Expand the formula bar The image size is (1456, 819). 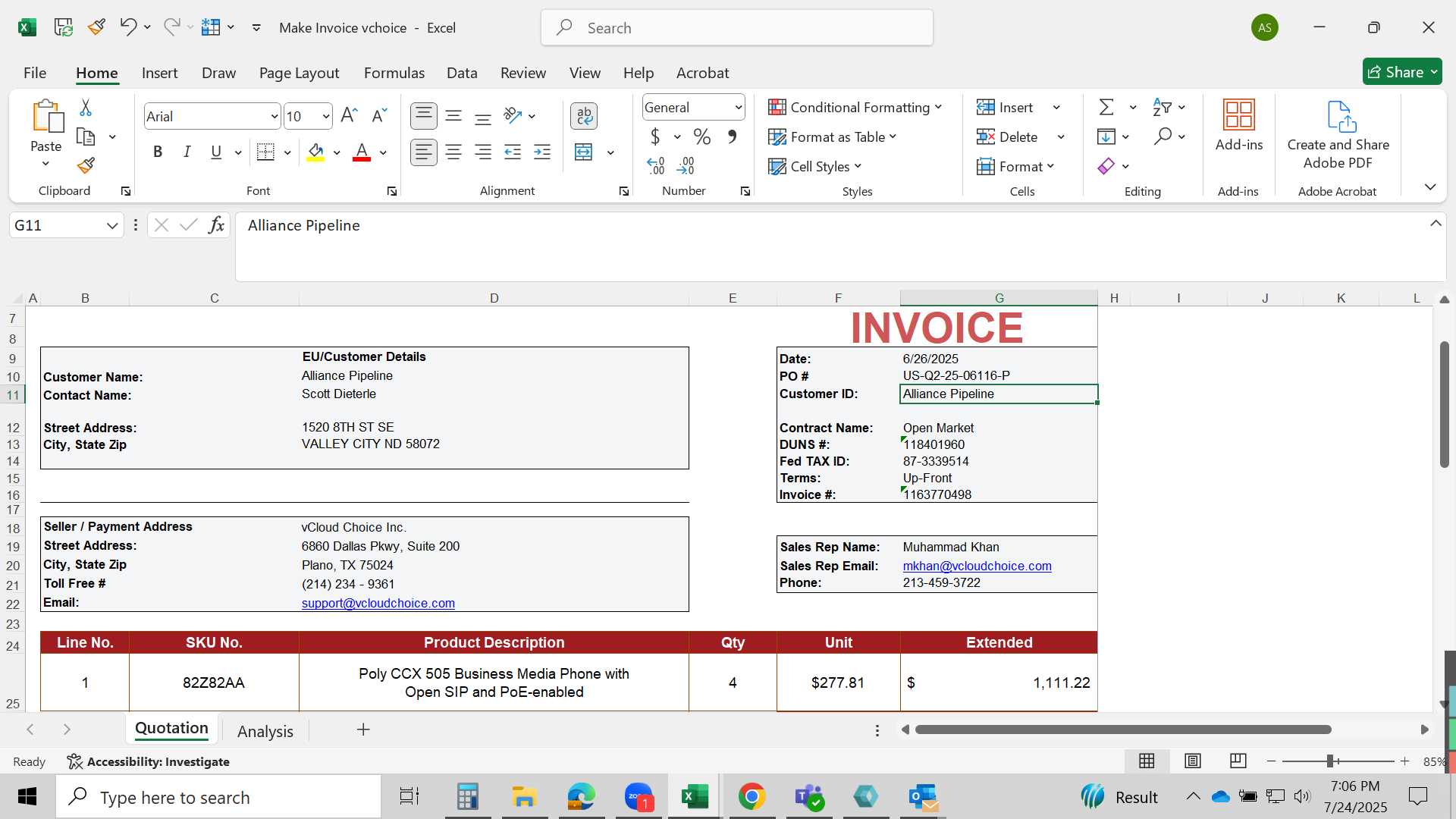tap(1436, 223)
